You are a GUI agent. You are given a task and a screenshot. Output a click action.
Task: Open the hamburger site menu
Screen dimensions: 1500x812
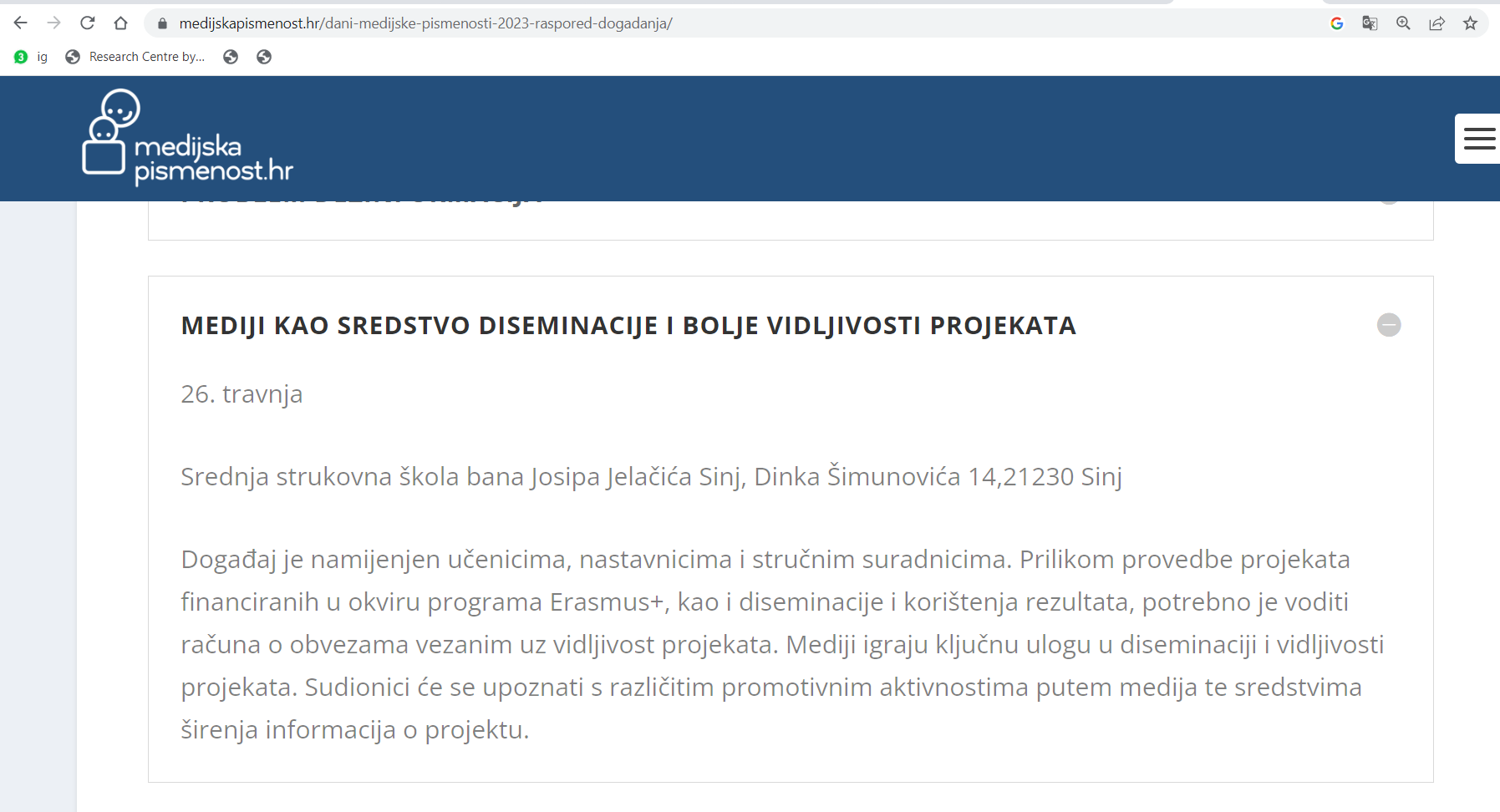coord(1478,139)
